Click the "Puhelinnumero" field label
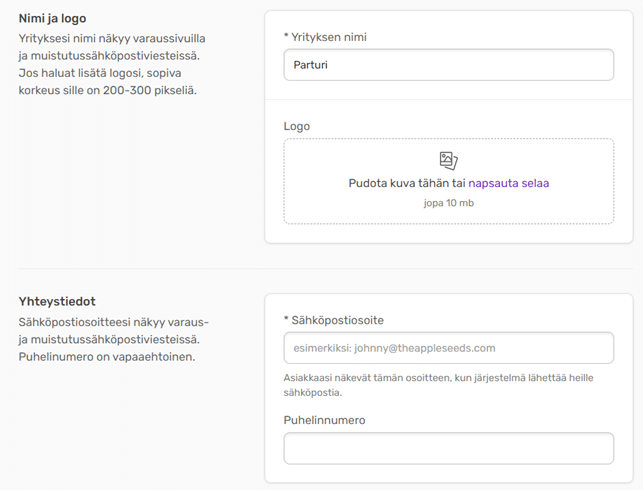The width and height of the screenshot is (643, 490). coord(324,420)
